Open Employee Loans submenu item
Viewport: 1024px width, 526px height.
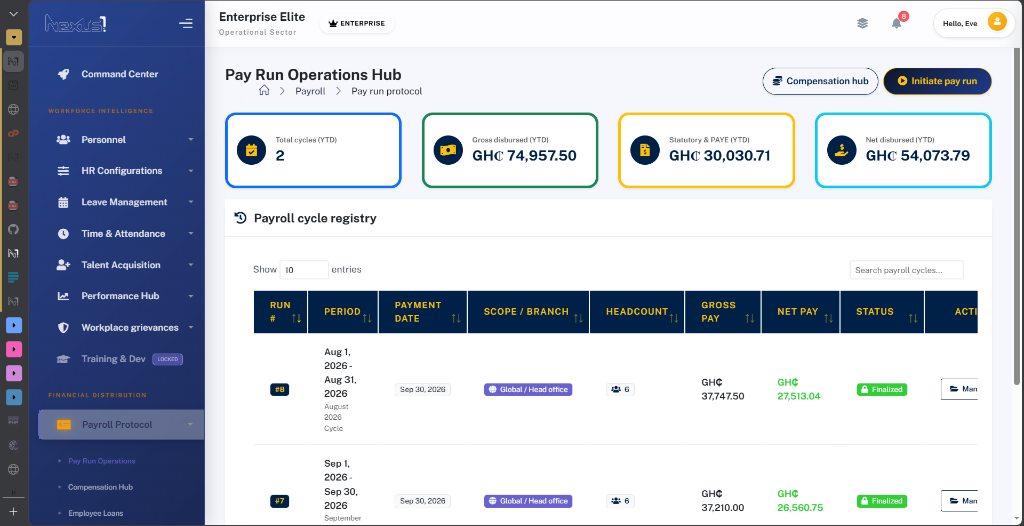95,514
